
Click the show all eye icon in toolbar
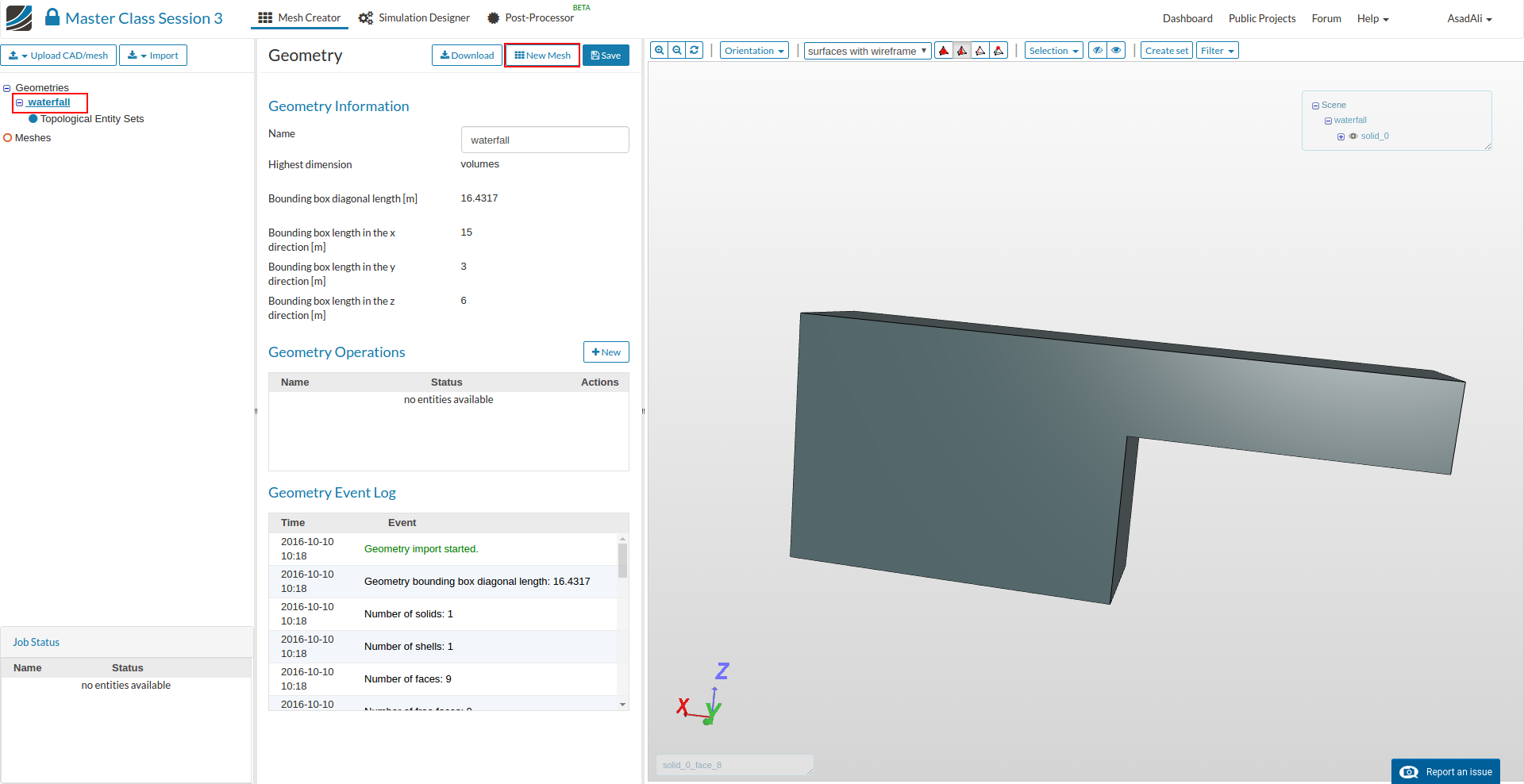coord(1116,51)
